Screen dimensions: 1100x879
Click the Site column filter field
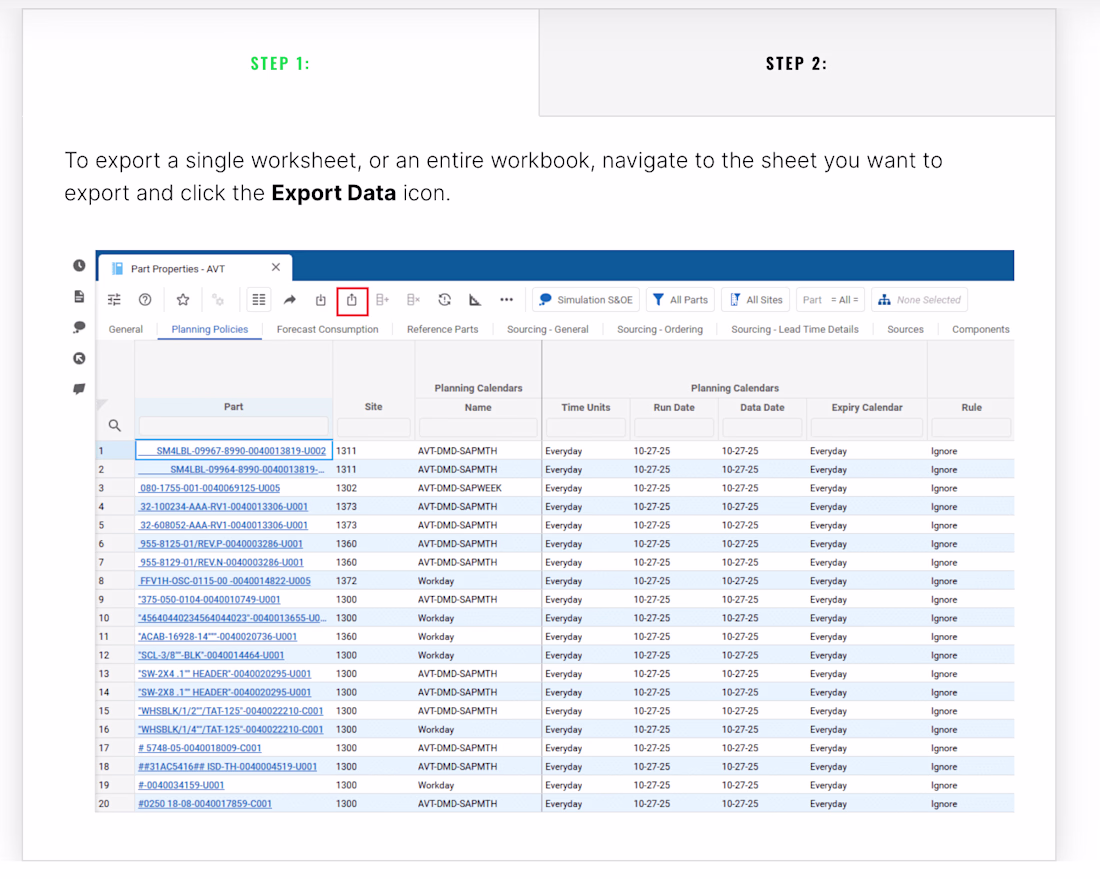click(x=373, y=427)
